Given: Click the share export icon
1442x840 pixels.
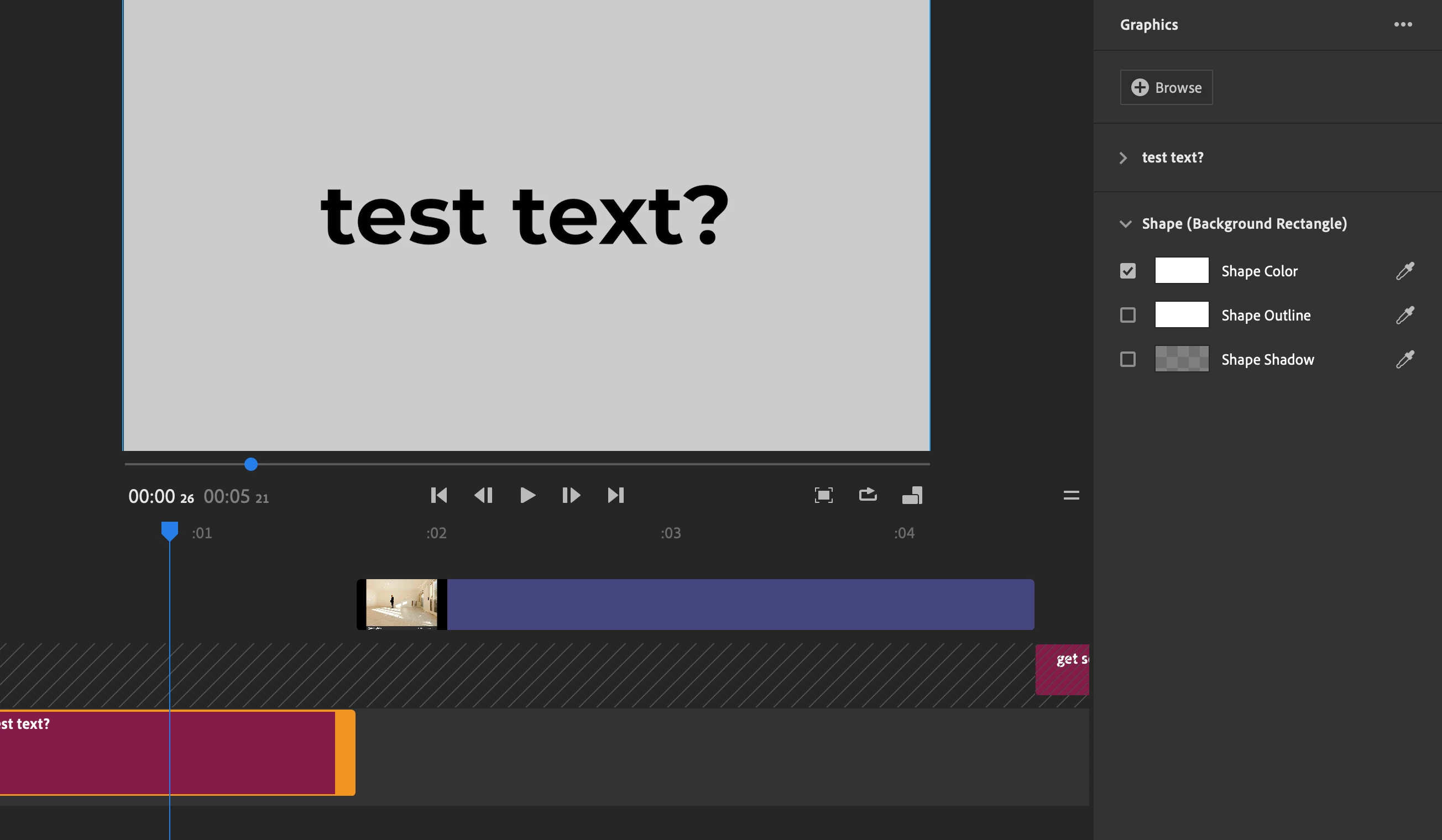Looking at the screenshot, I should click(868, 495).
